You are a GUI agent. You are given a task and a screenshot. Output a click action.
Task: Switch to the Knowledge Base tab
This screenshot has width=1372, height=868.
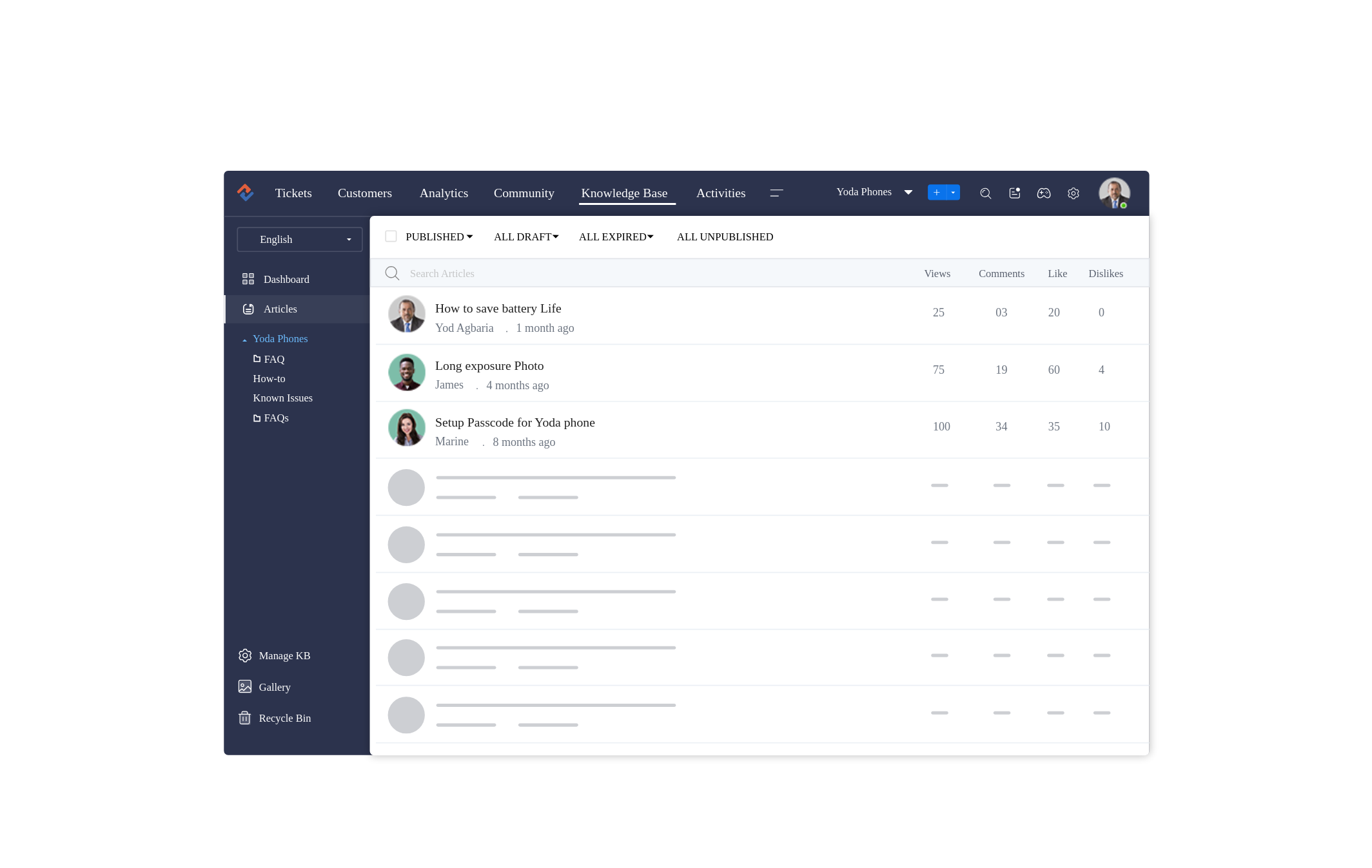tap(624, 193)
